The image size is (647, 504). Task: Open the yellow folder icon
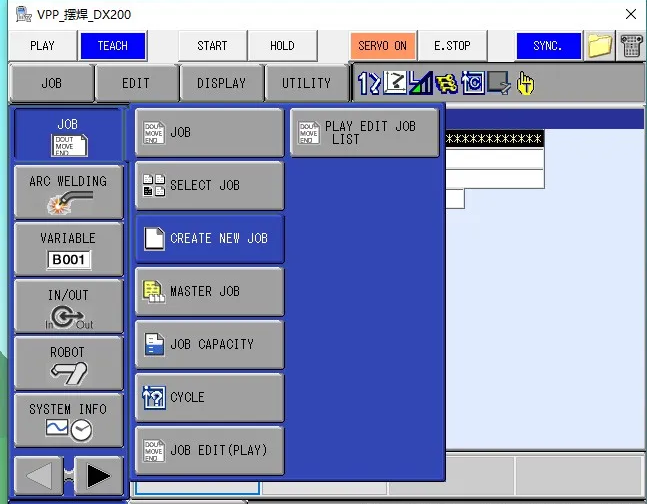tap(600, 45)
